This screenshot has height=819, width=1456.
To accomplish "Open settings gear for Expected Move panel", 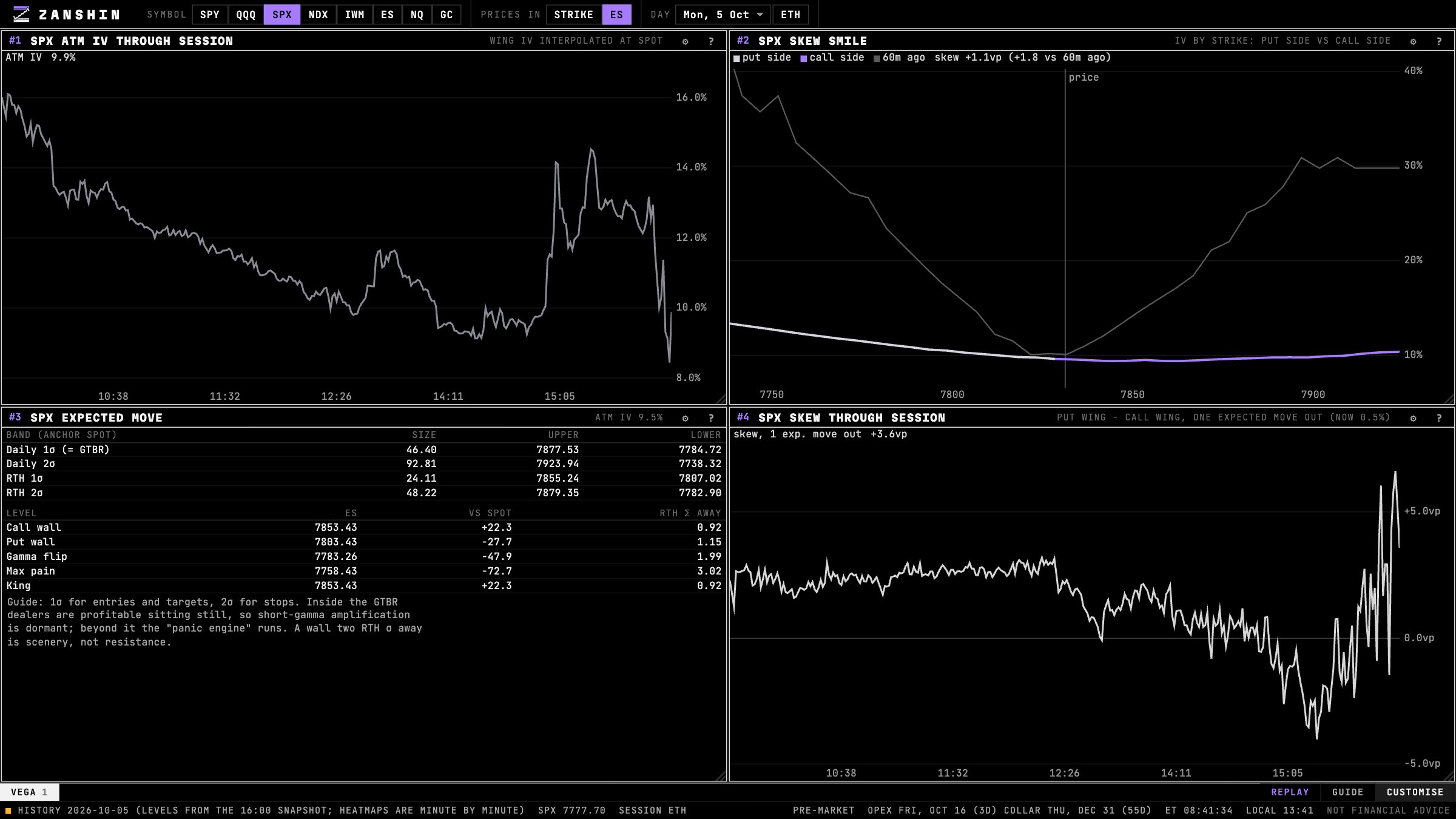I will pyautogui.click(x=686, y=418).
